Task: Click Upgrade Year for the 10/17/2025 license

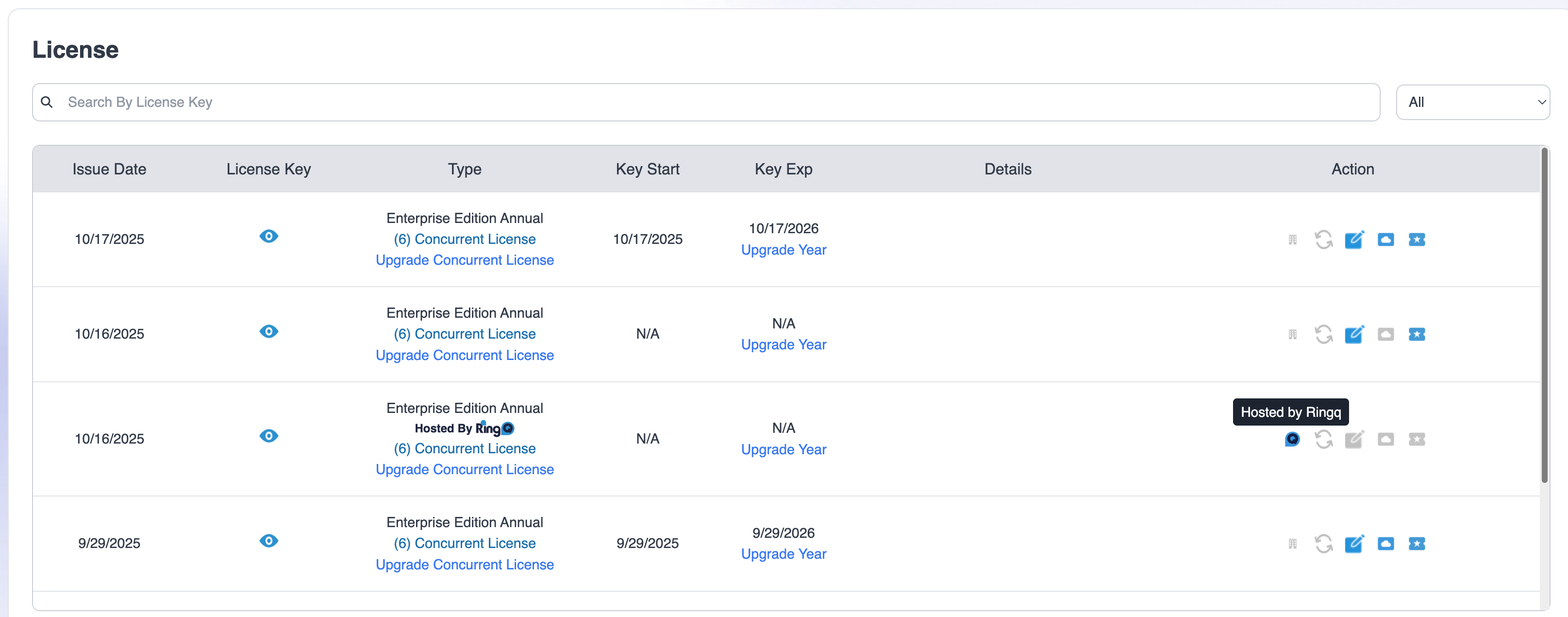Action: click(784, 250)
